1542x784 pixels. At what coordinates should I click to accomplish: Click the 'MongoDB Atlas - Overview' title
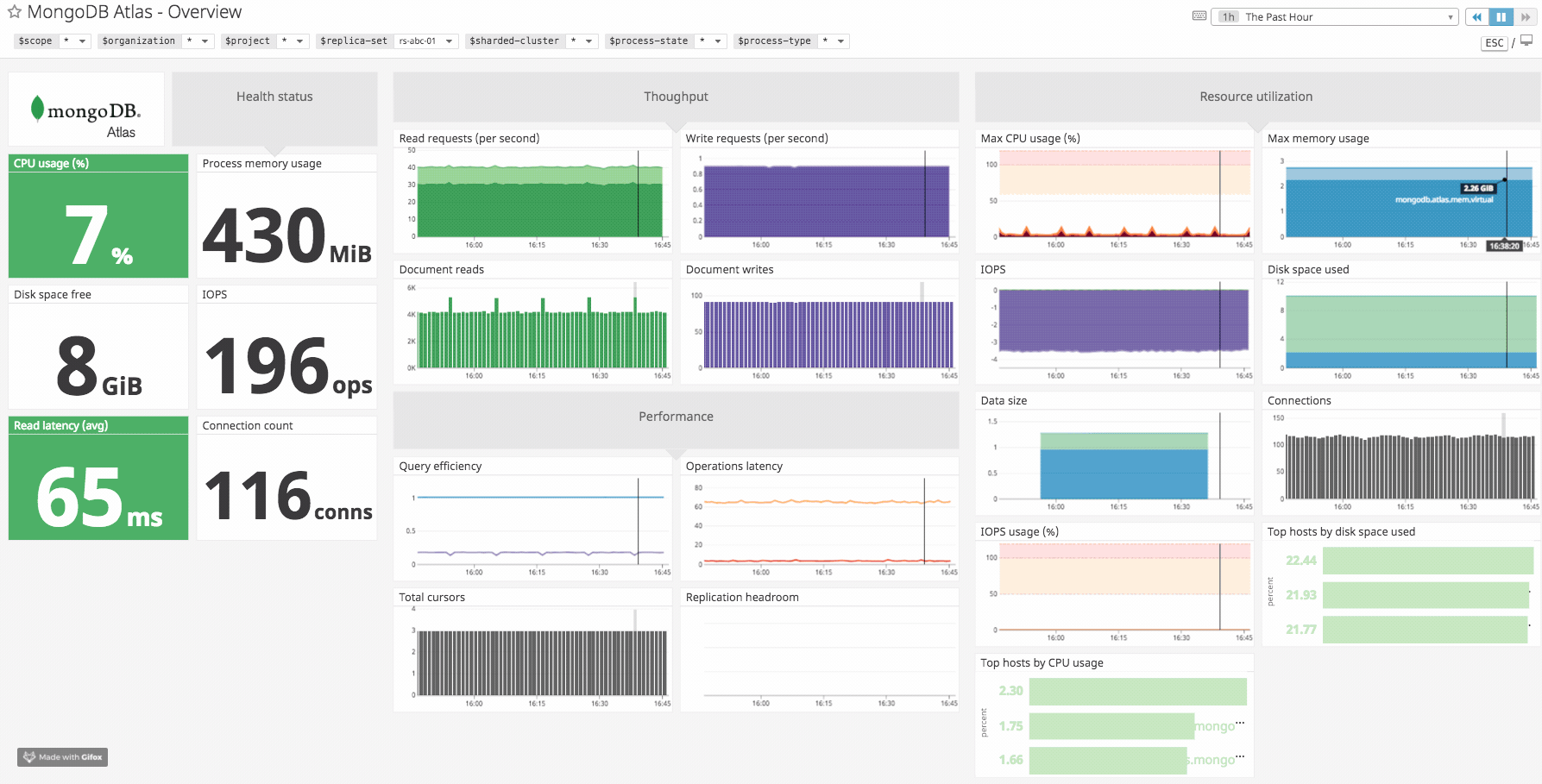tap(133, 12)
